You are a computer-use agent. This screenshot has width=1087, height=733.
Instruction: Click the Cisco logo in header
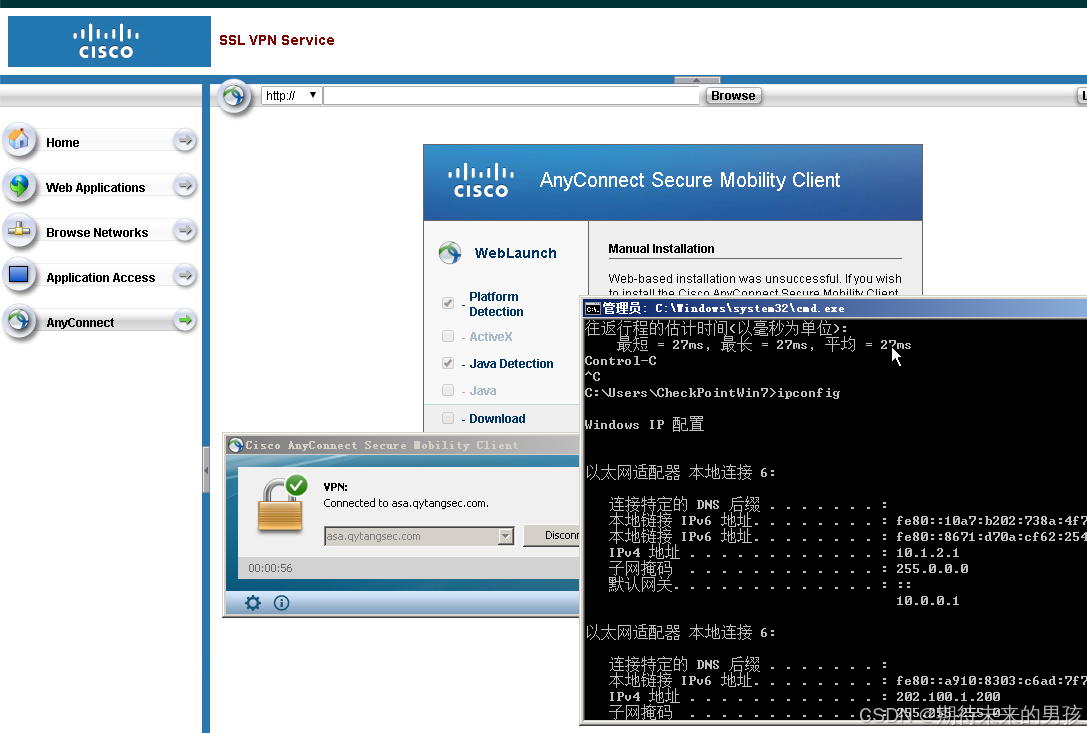tap(109, 42)
